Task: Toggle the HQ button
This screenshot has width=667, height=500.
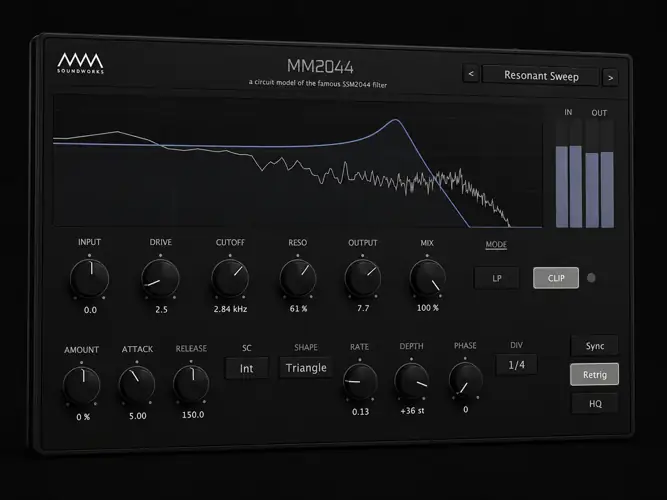Action: click(x=595, y=403)
